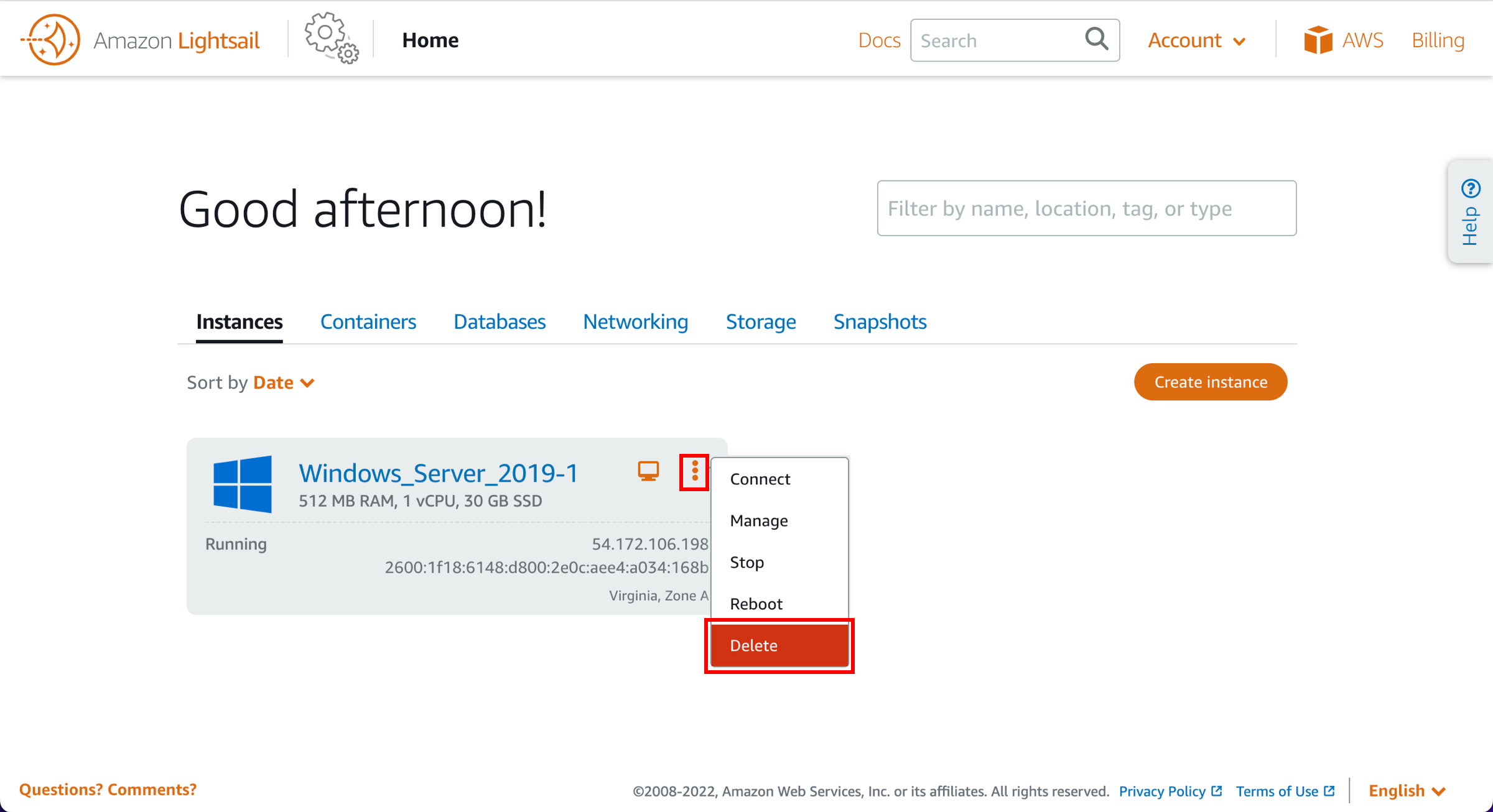Select Stop in the instance menu

pyautogui.click(x=779, y=563)
